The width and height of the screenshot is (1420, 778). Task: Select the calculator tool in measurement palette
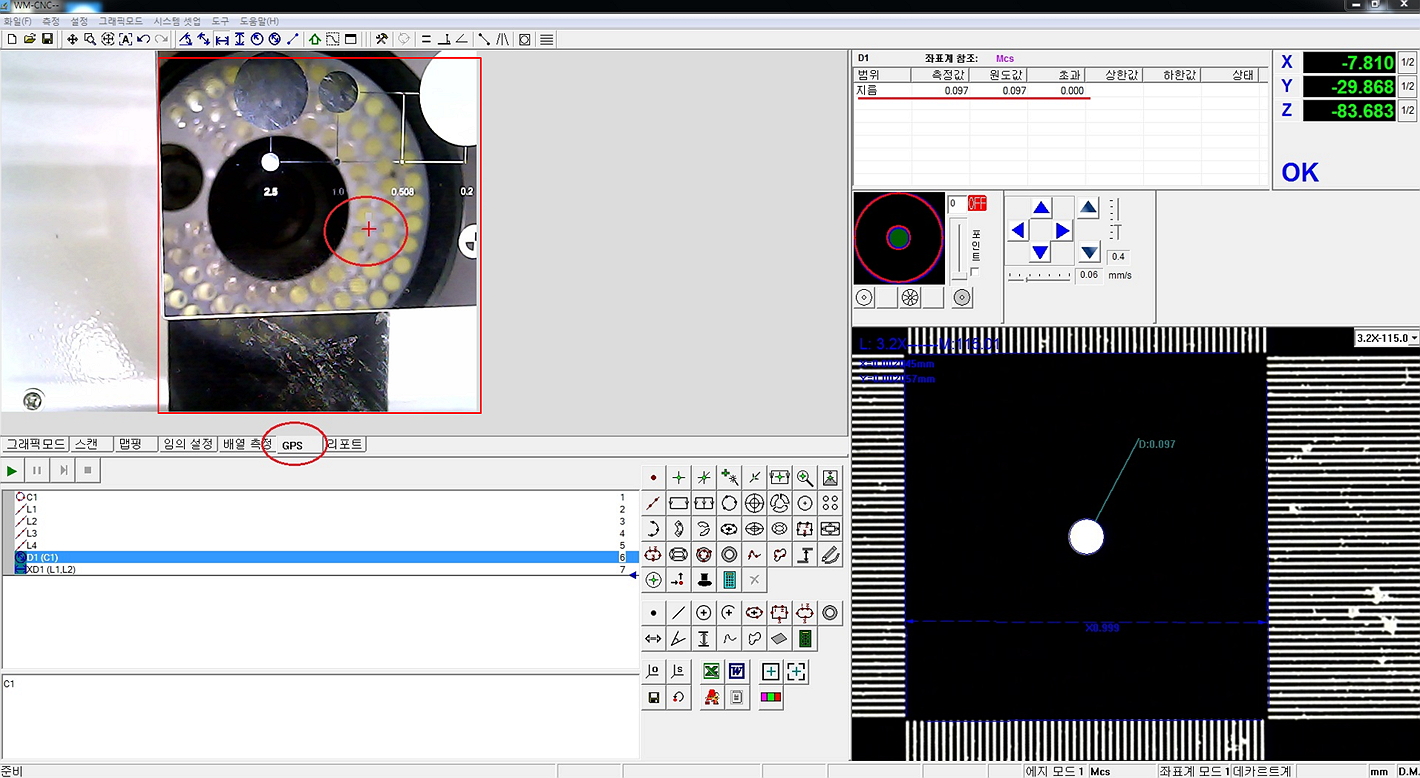pos(729,580)
